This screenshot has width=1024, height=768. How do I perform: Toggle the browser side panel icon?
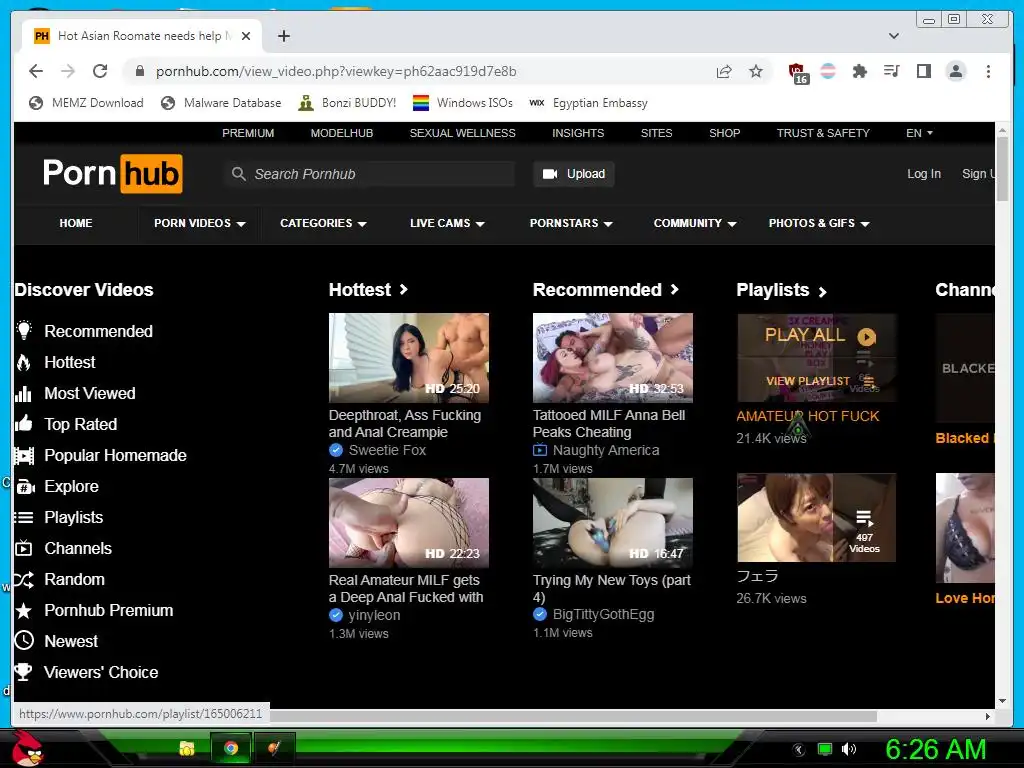[x=923, y=71]
